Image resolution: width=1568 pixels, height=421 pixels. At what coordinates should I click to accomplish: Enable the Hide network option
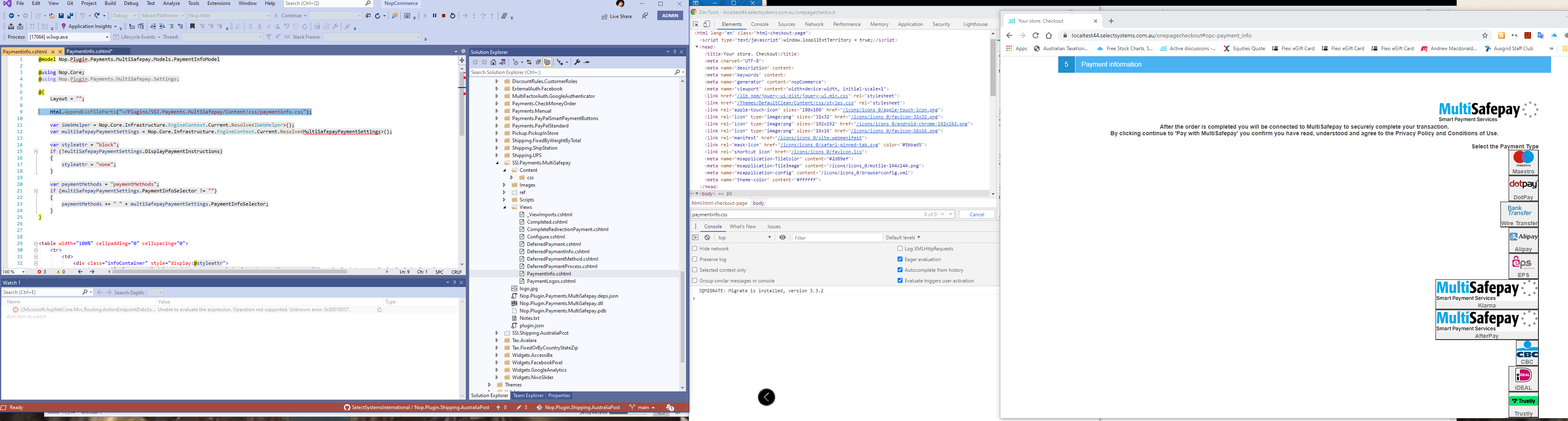695,249
